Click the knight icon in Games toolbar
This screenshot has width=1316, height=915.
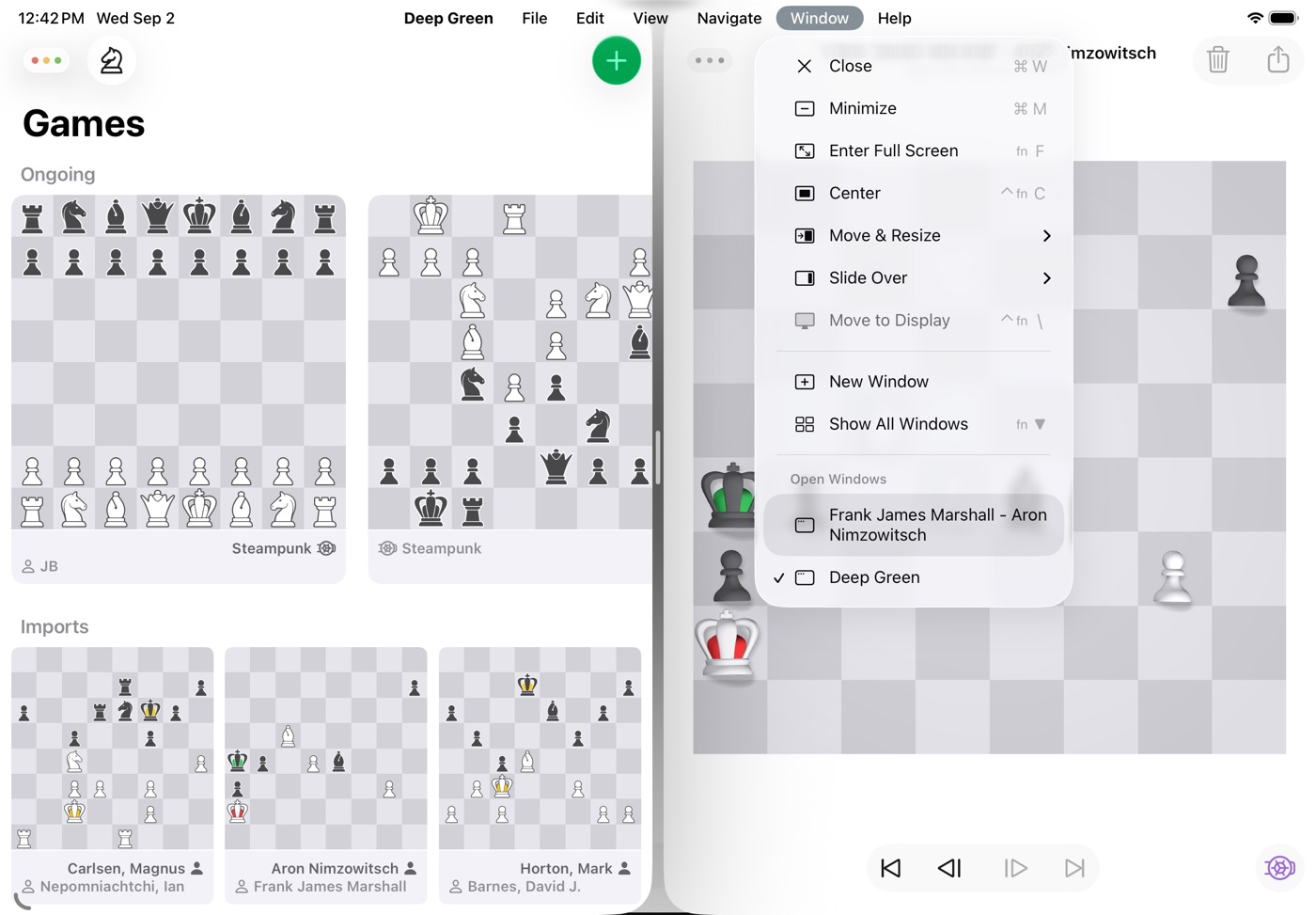coord(112,61)
